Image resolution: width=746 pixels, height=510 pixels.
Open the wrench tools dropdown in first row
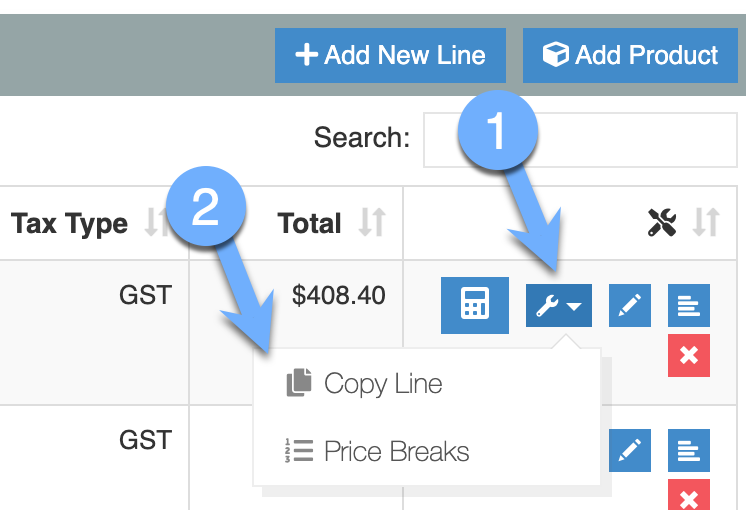click(x=559, y=305)
